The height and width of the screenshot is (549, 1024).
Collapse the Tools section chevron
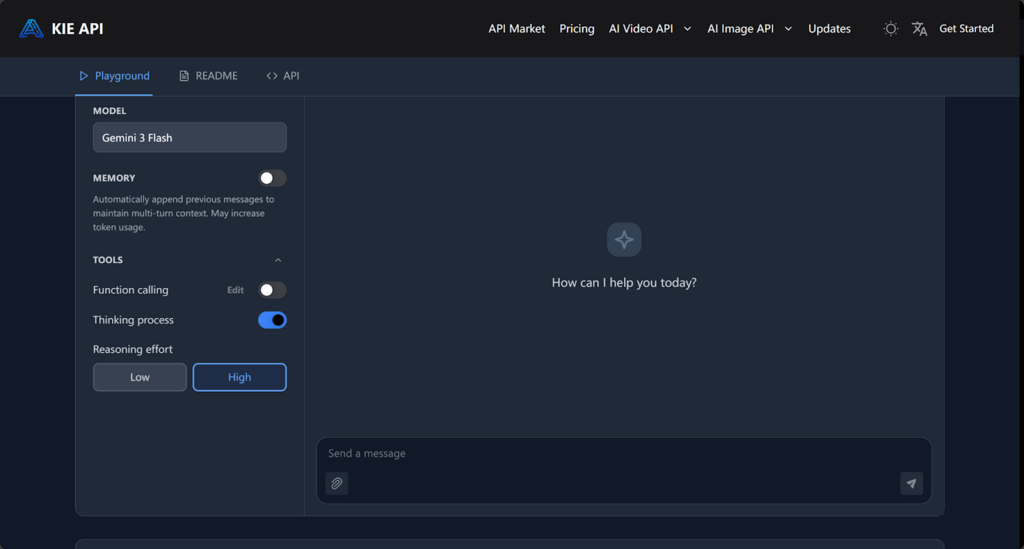pyautogui.click(x=278, y=260)
